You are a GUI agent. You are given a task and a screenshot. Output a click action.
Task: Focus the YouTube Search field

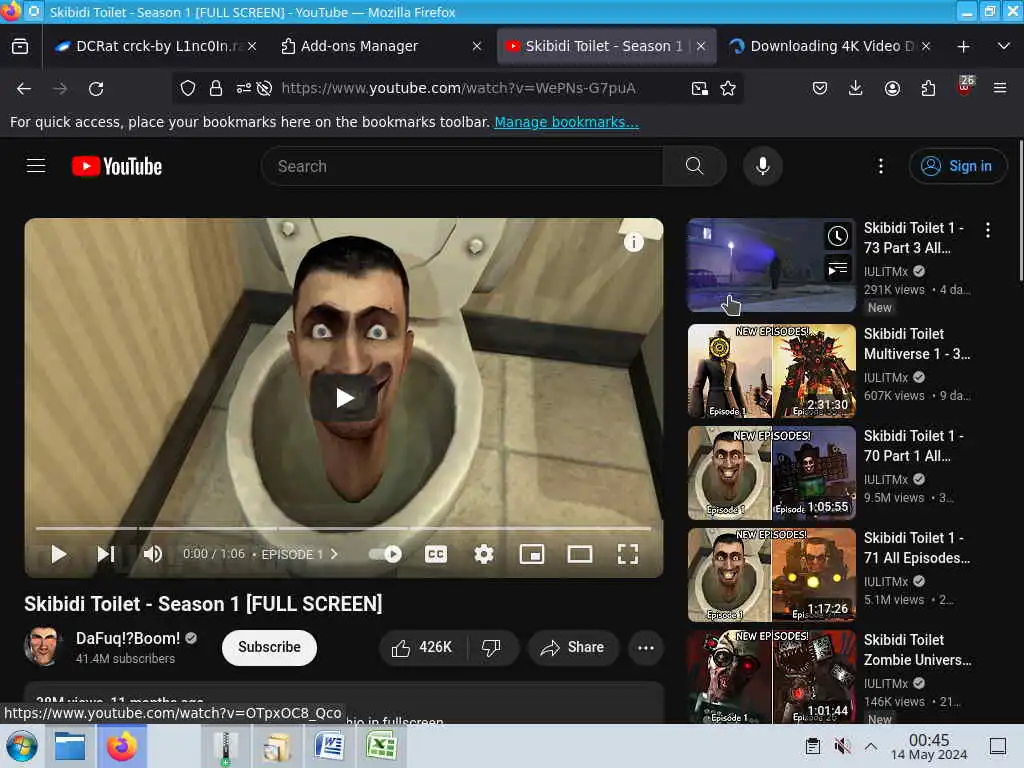click(x=462, y=166)
